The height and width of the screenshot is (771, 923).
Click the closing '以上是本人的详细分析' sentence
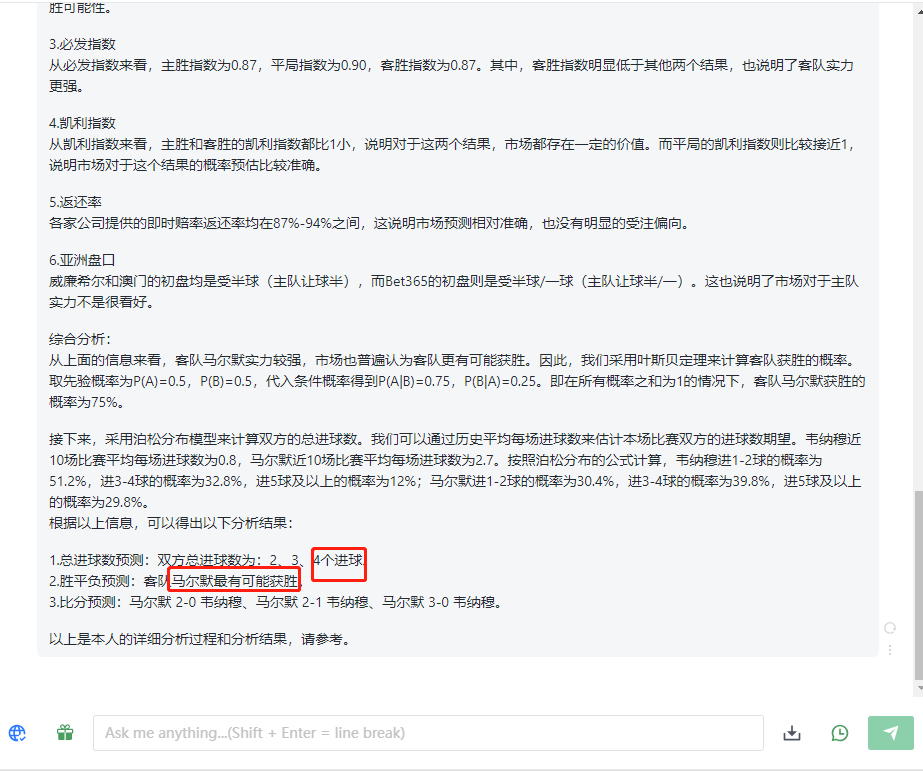coord(200,639)
